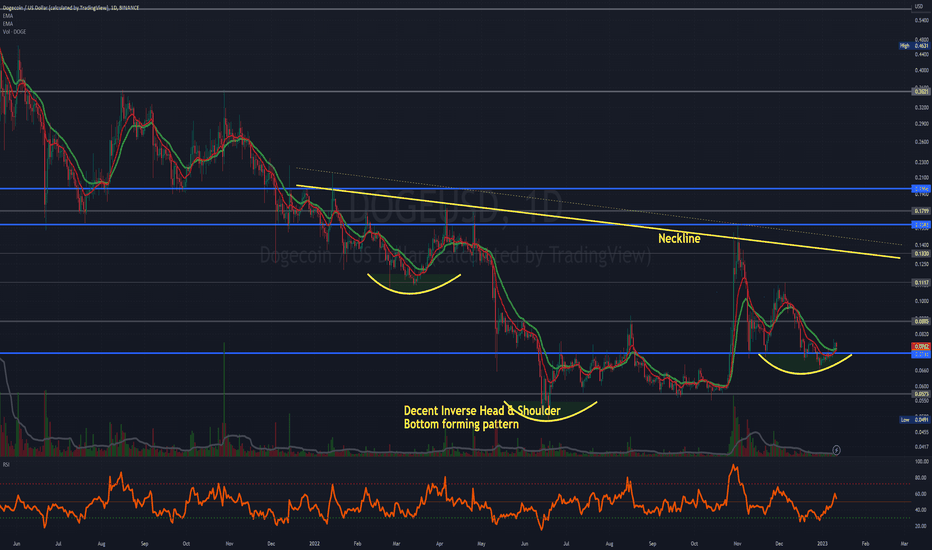This screenshot has width=932, height=550.
Task: Click the 0.0885 price label
Action: pyautogui.click(x=921, y=322)
